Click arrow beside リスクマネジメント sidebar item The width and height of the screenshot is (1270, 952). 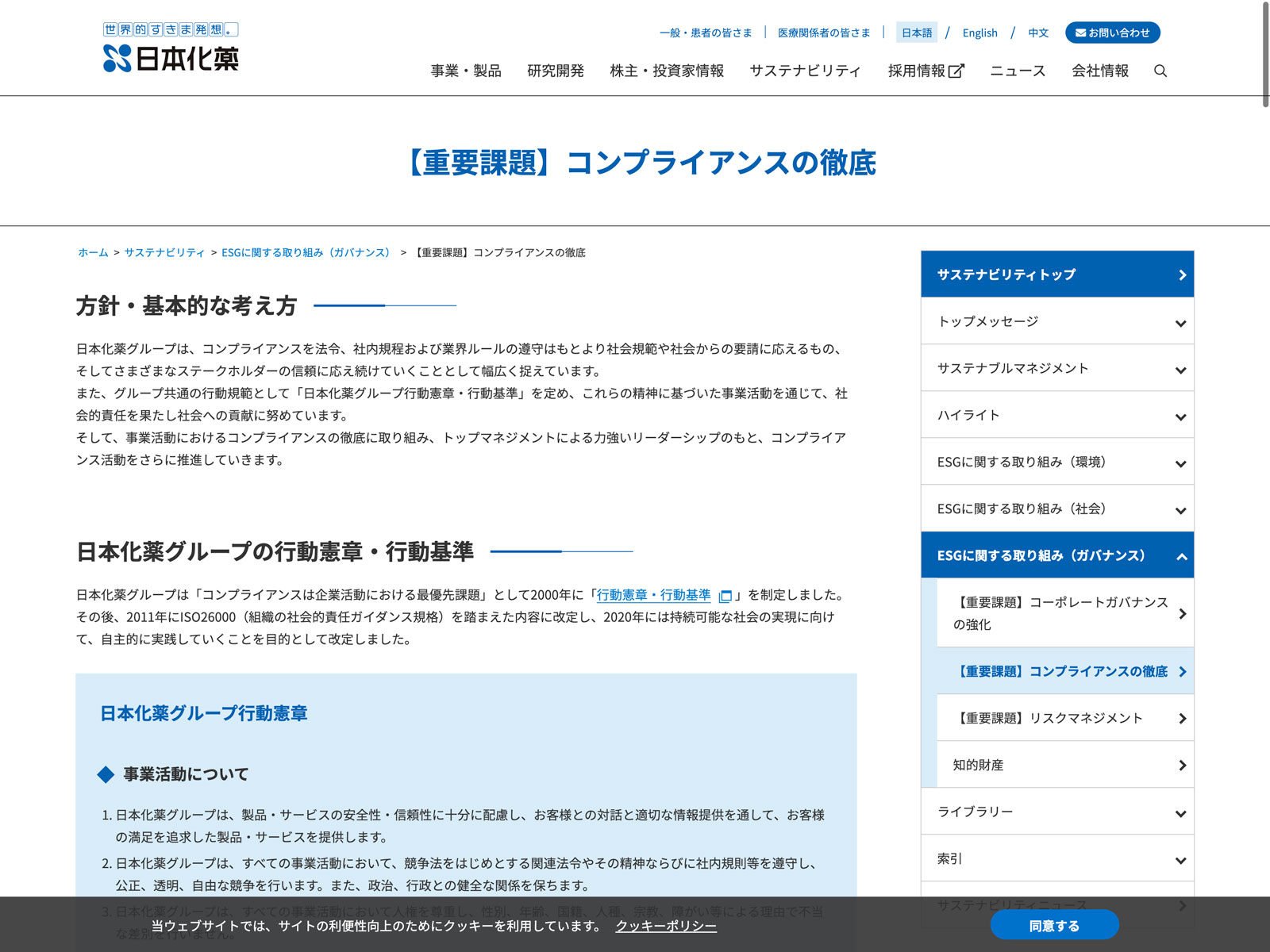tap(1182, 719)
